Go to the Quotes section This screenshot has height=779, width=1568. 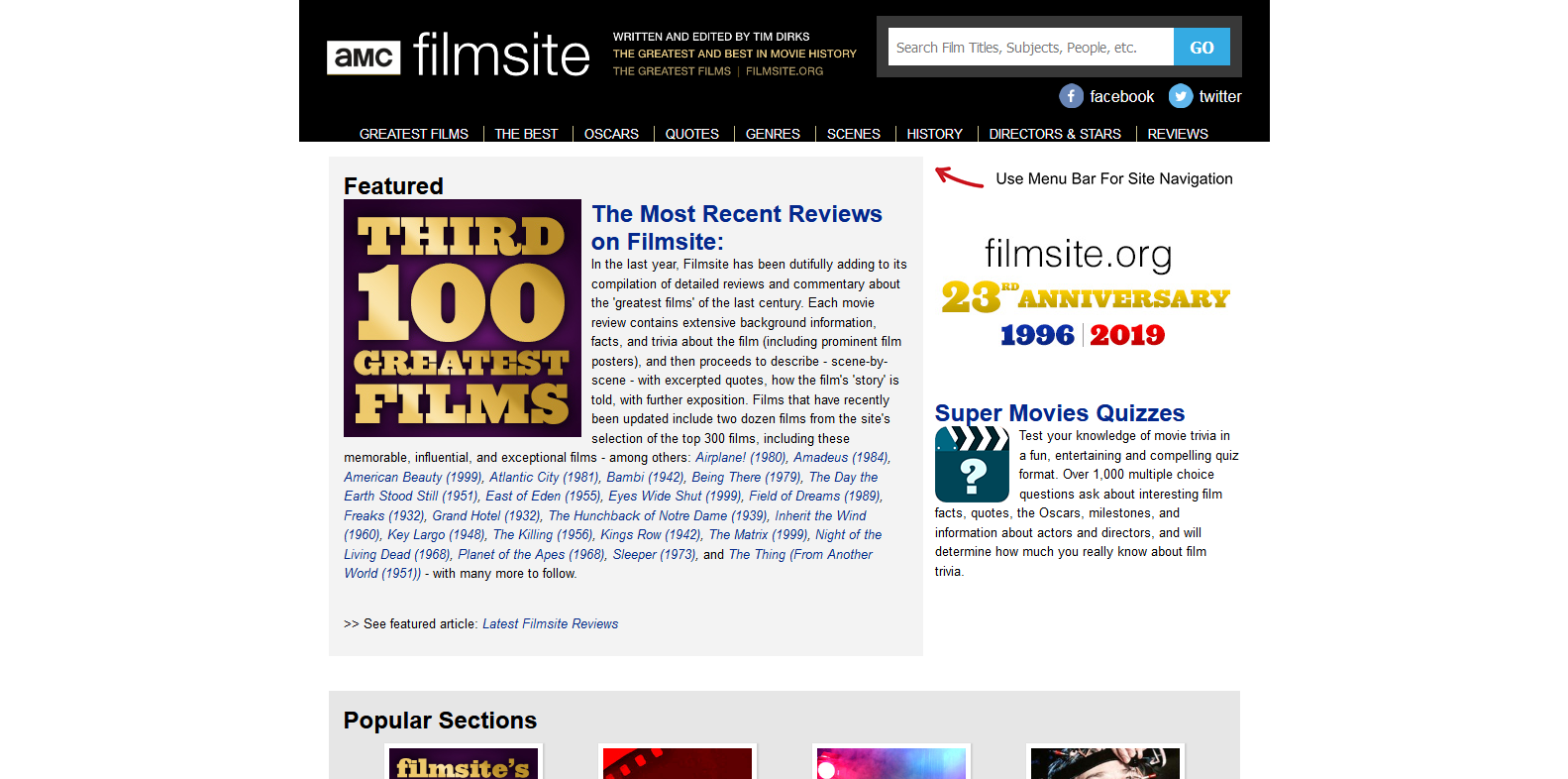(691, 134)
